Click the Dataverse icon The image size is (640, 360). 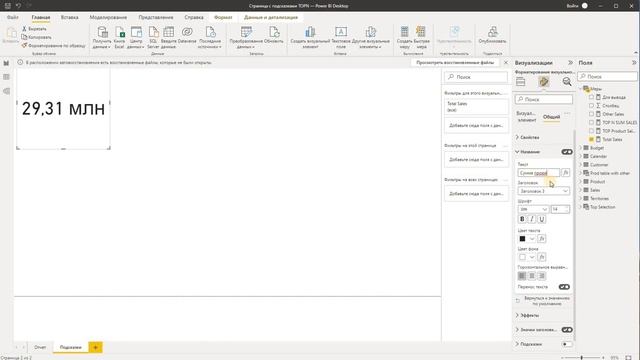pyautogui.click(x=187, y=32)
